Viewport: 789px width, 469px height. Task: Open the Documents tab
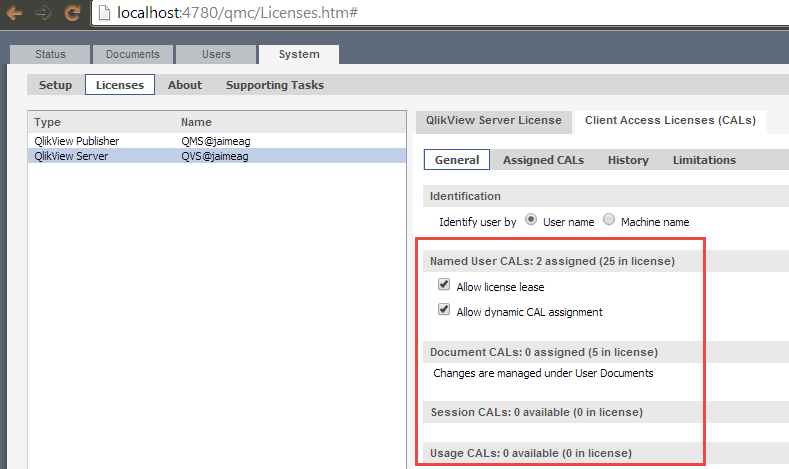(133, 54)
